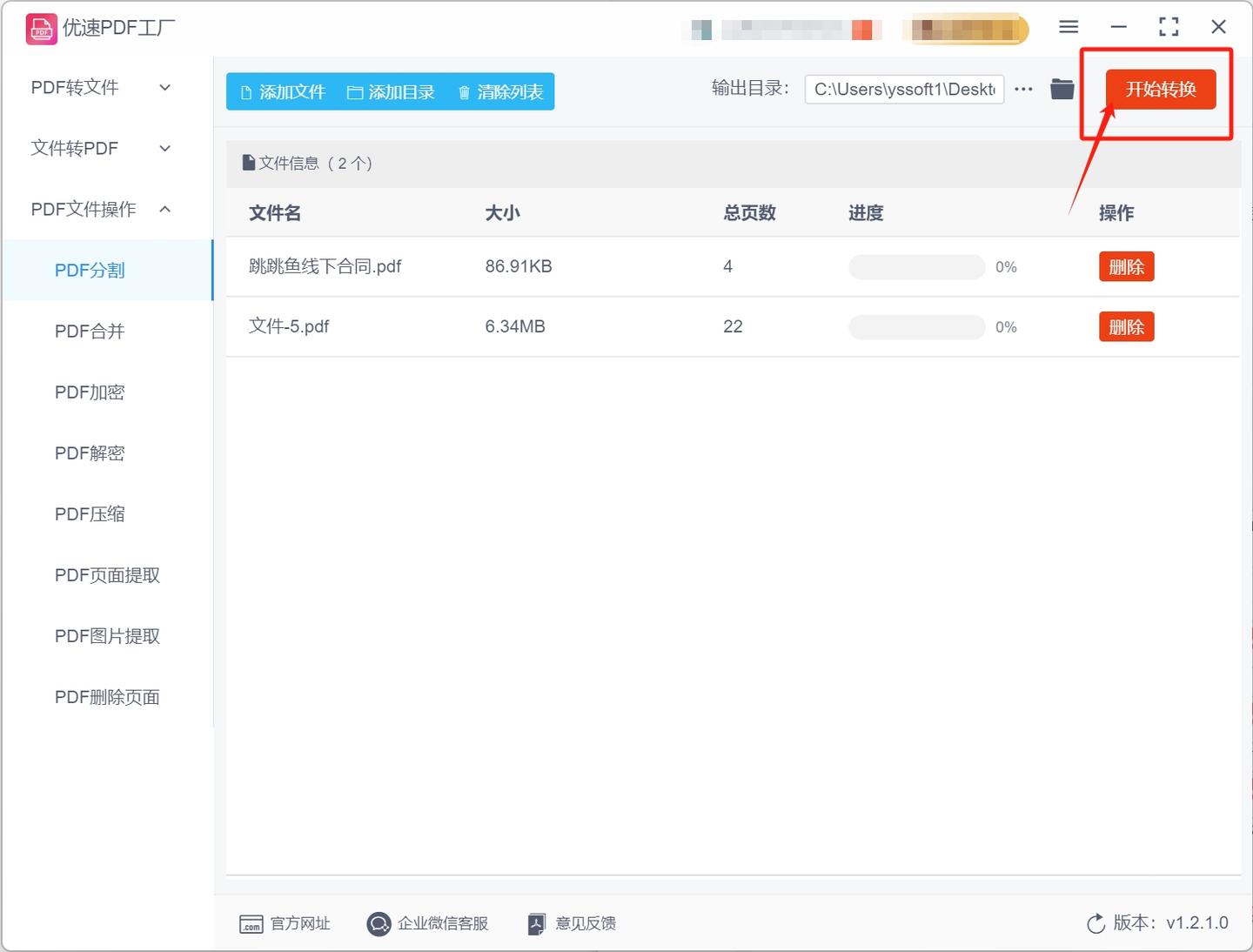Click page count 22 cell
Image resolution: width=1253 pixels, height=952 pixels.
733,326
